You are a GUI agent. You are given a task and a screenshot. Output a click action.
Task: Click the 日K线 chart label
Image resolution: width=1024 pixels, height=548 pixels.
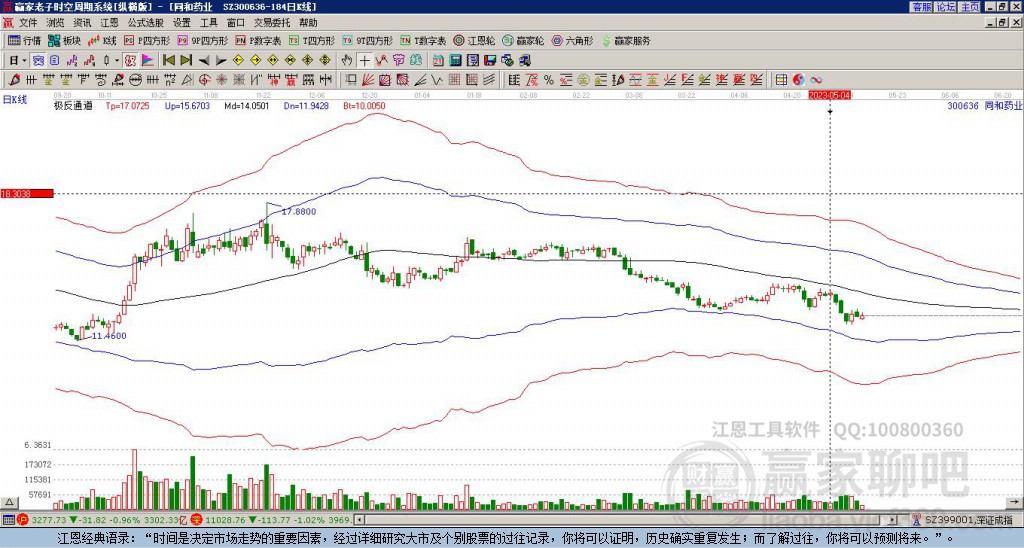(14, 99)
